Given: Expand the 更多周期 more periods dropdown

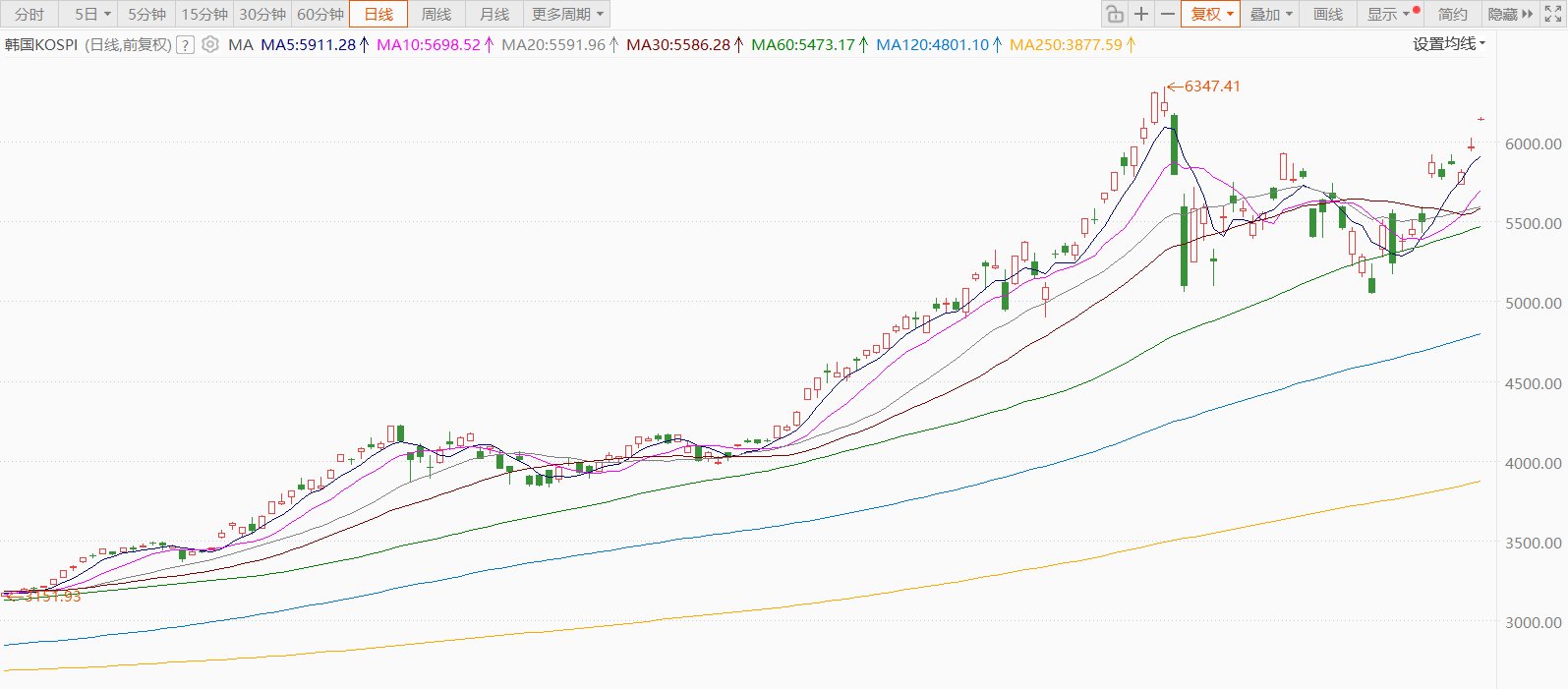Looking at the screenshot, I should (567, 14).
